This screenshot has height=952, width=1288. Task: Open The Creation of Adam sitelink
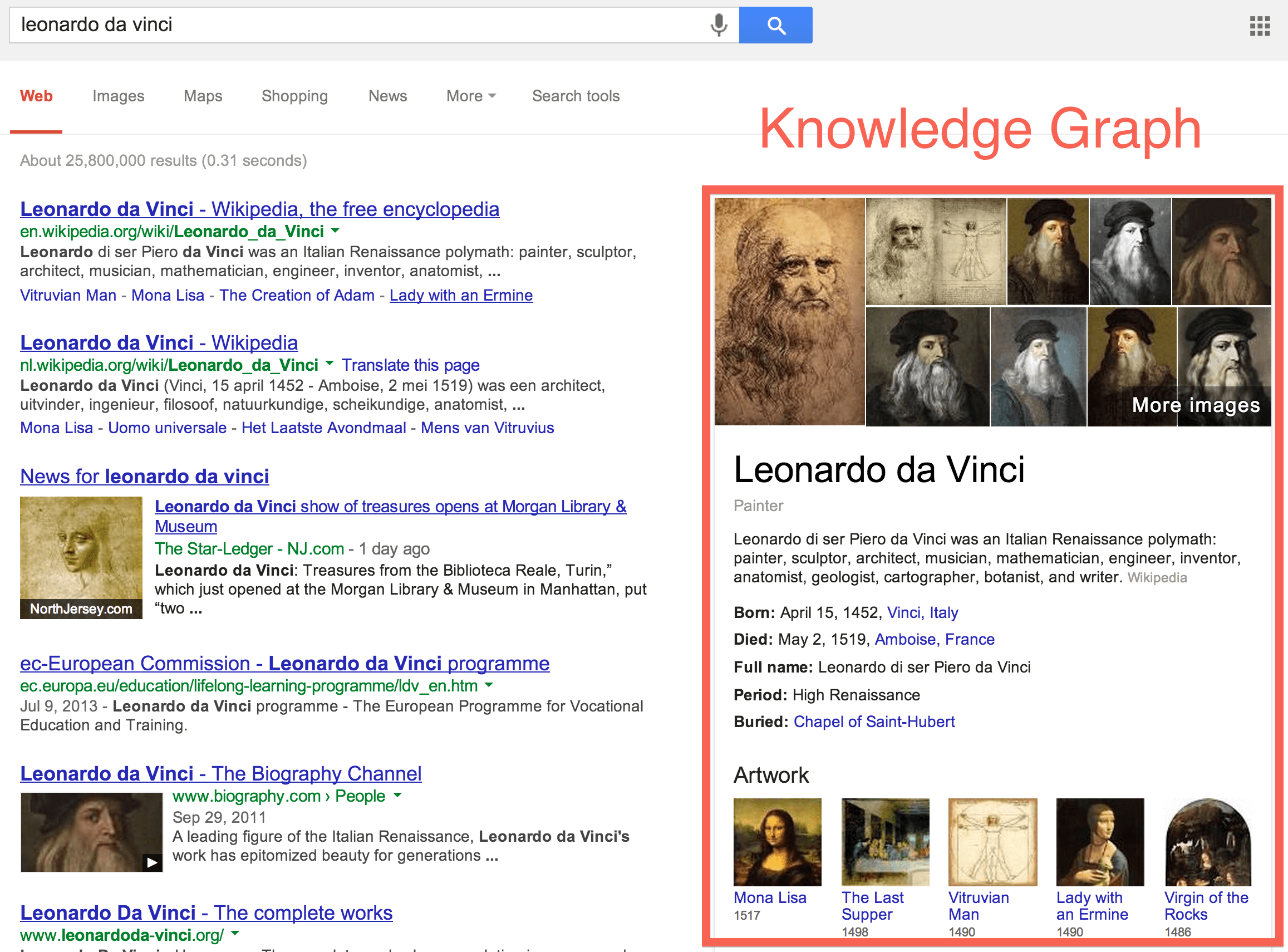(x=297, y=296)
